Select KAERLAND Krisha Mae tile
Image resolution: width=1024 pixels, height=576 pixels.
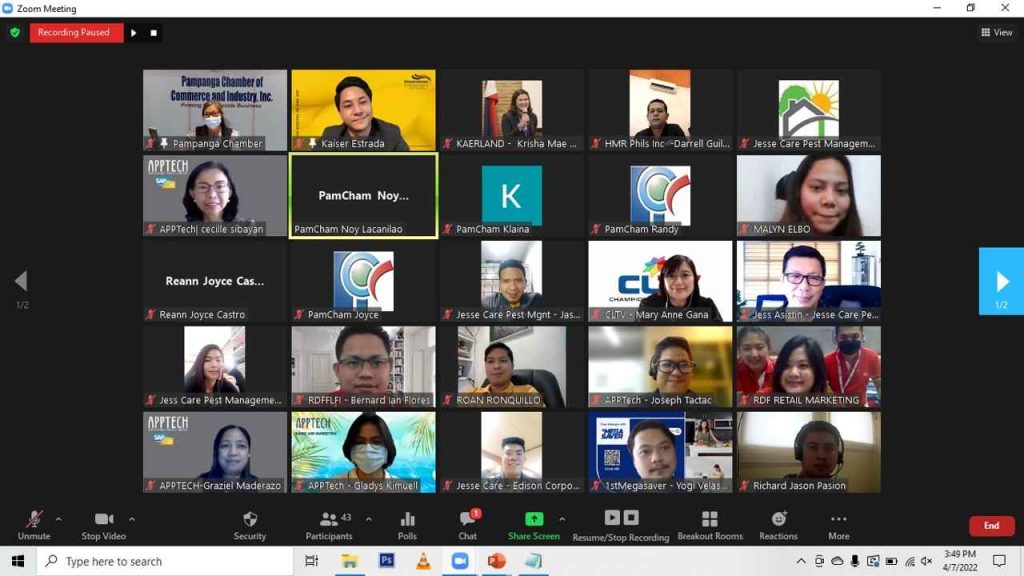point(511,110)
